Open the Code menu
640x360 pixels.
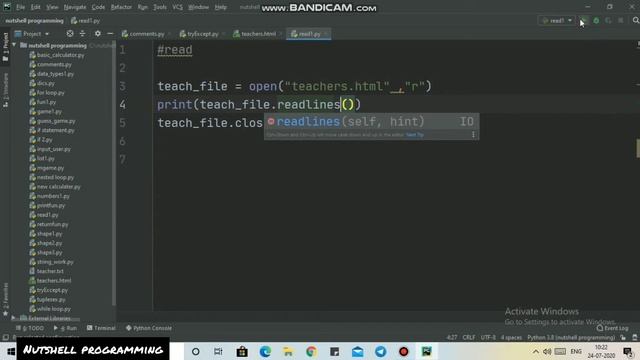tap(98, 7)
